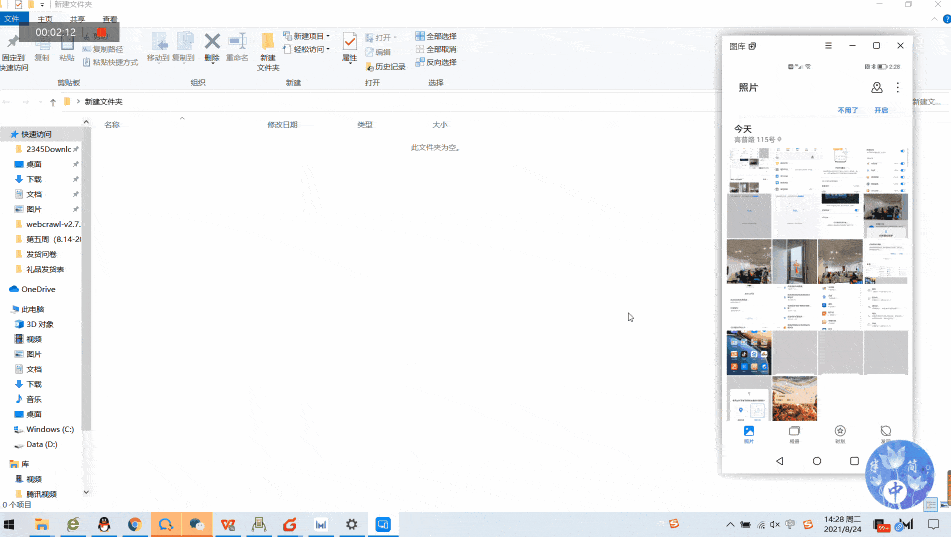Open File Explorer Help icon
The height and width of the screenshot is (537, 951).
pyautogui.click(x=946, y=19)
